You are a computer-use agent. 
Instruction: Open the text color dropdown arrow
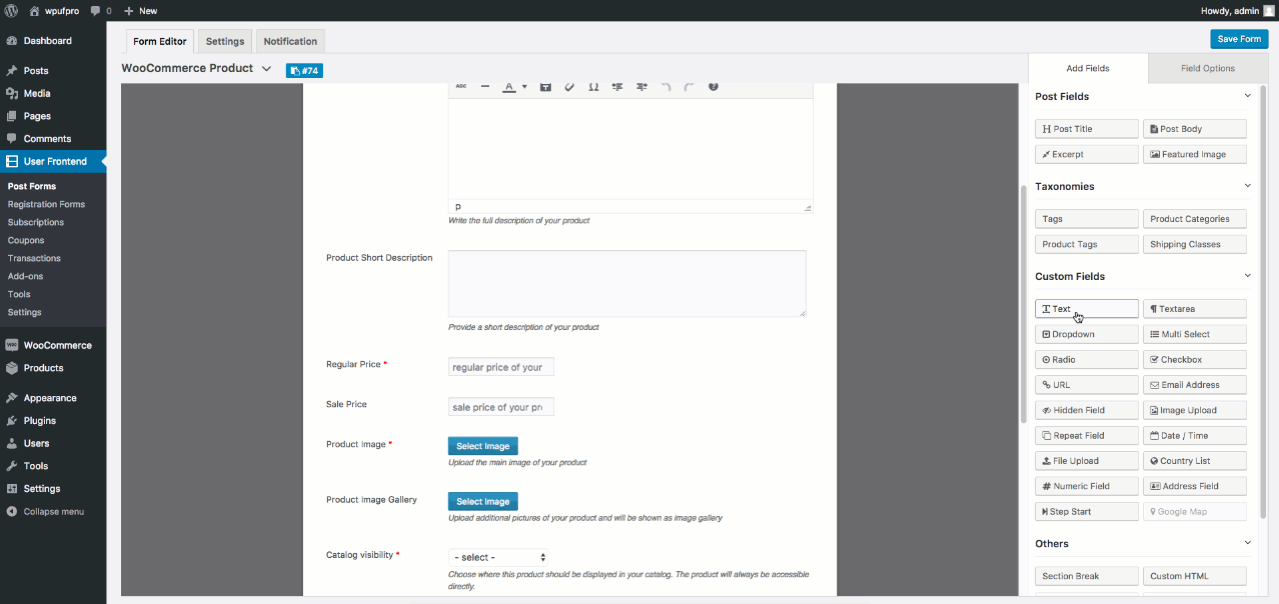524,87
